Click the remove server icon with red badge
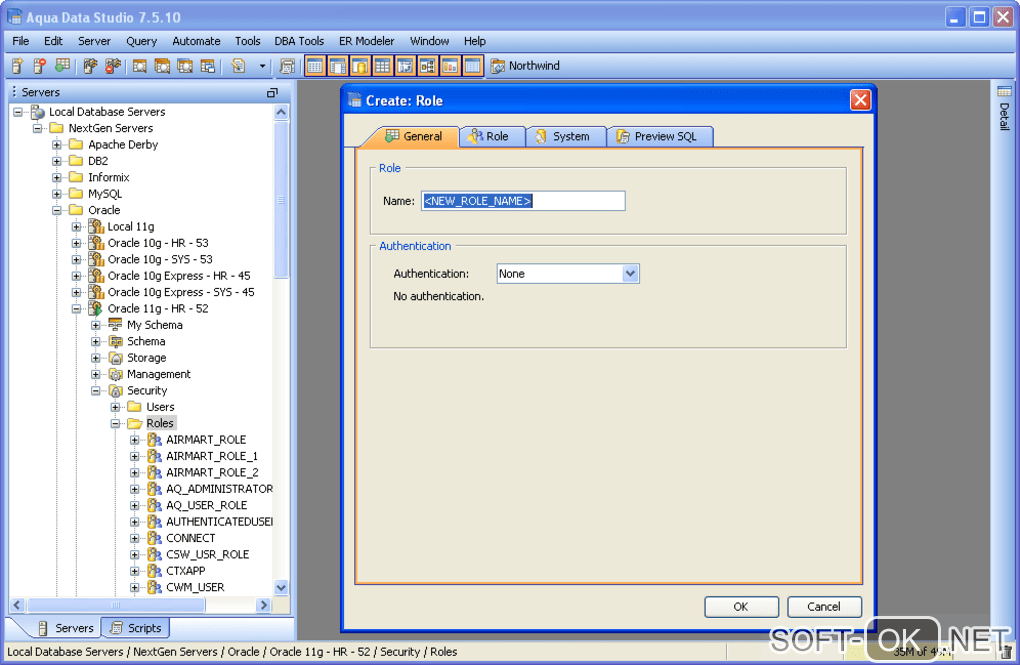The image size is (1020, 665). (x=40, y=66)
